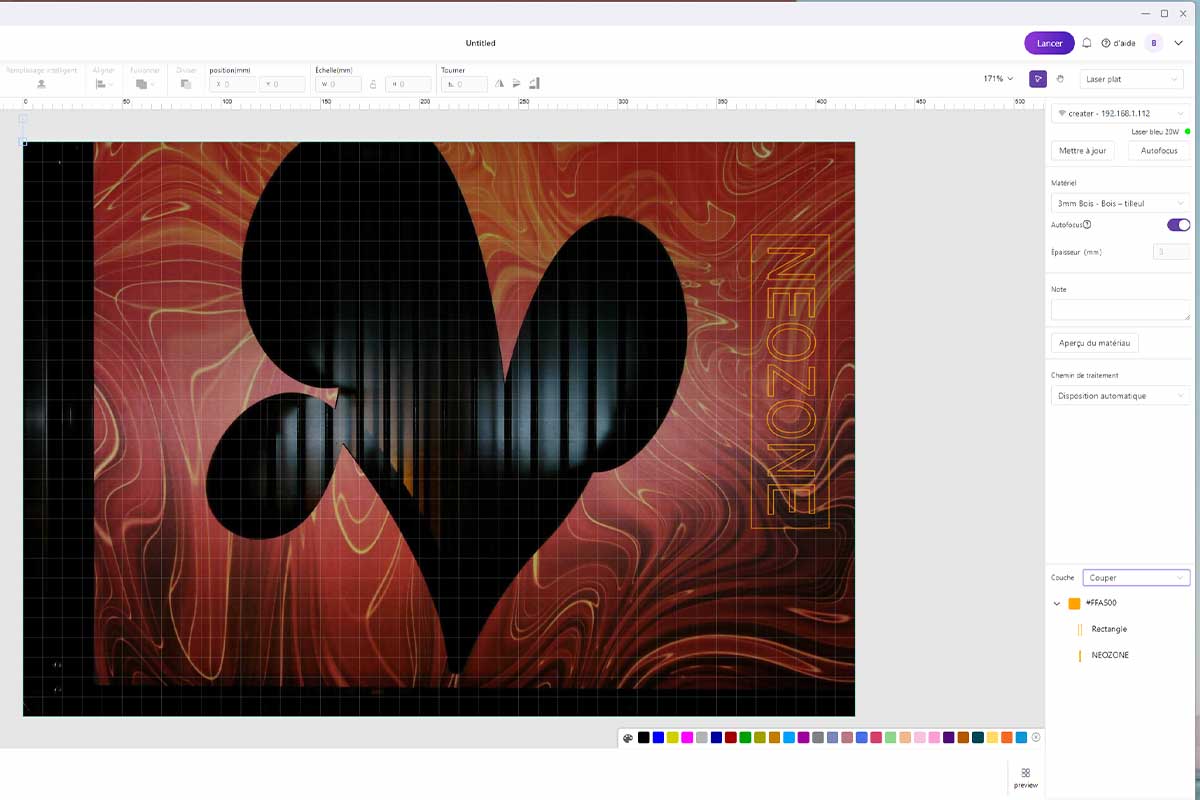Open the Disposition automatique dropdown
1200x800 pixels.
pyautogui.click(x=1120, y=396)
